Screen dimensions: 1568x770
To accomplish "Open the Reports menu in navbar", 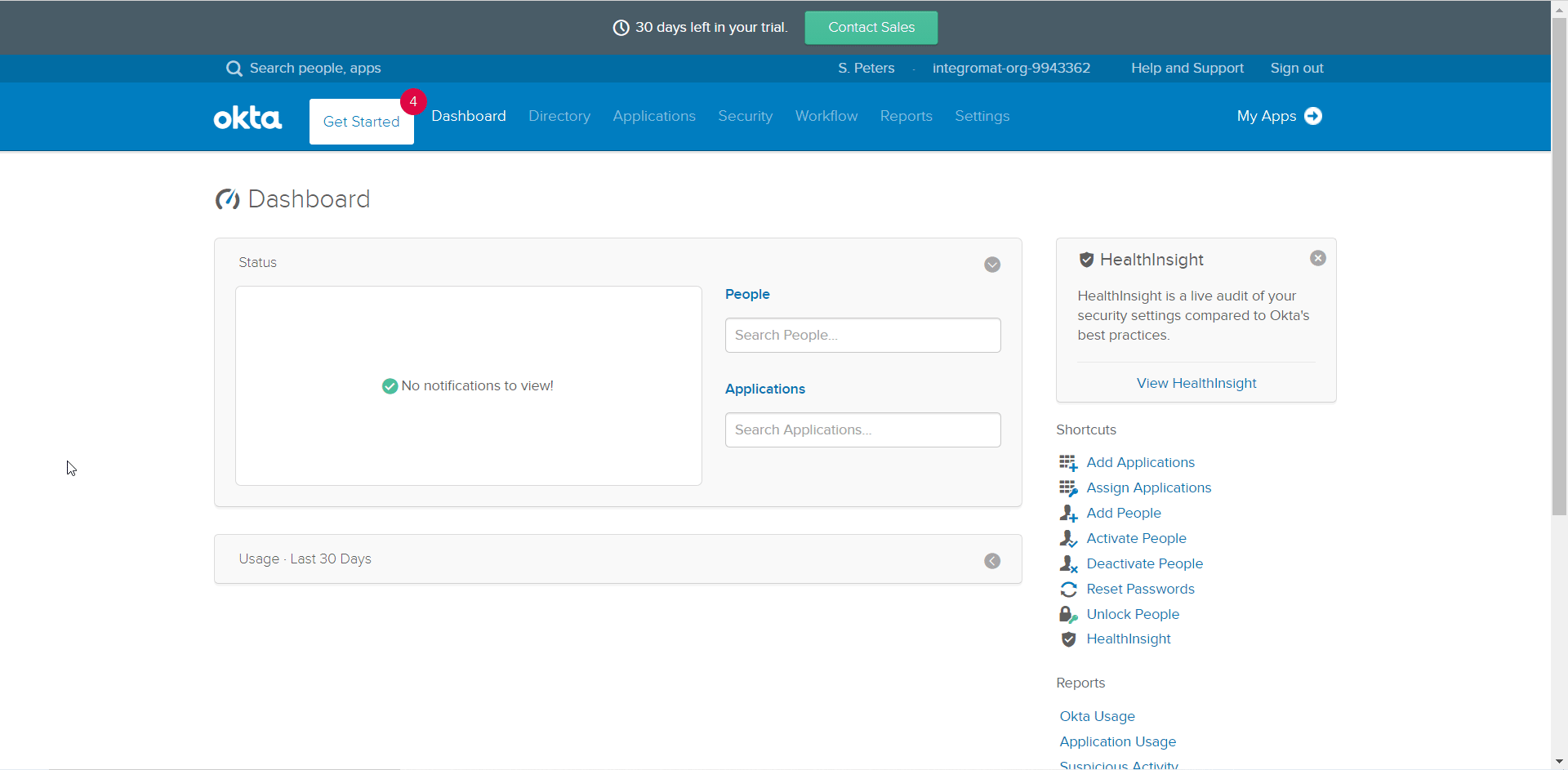I will click(906, 116).
